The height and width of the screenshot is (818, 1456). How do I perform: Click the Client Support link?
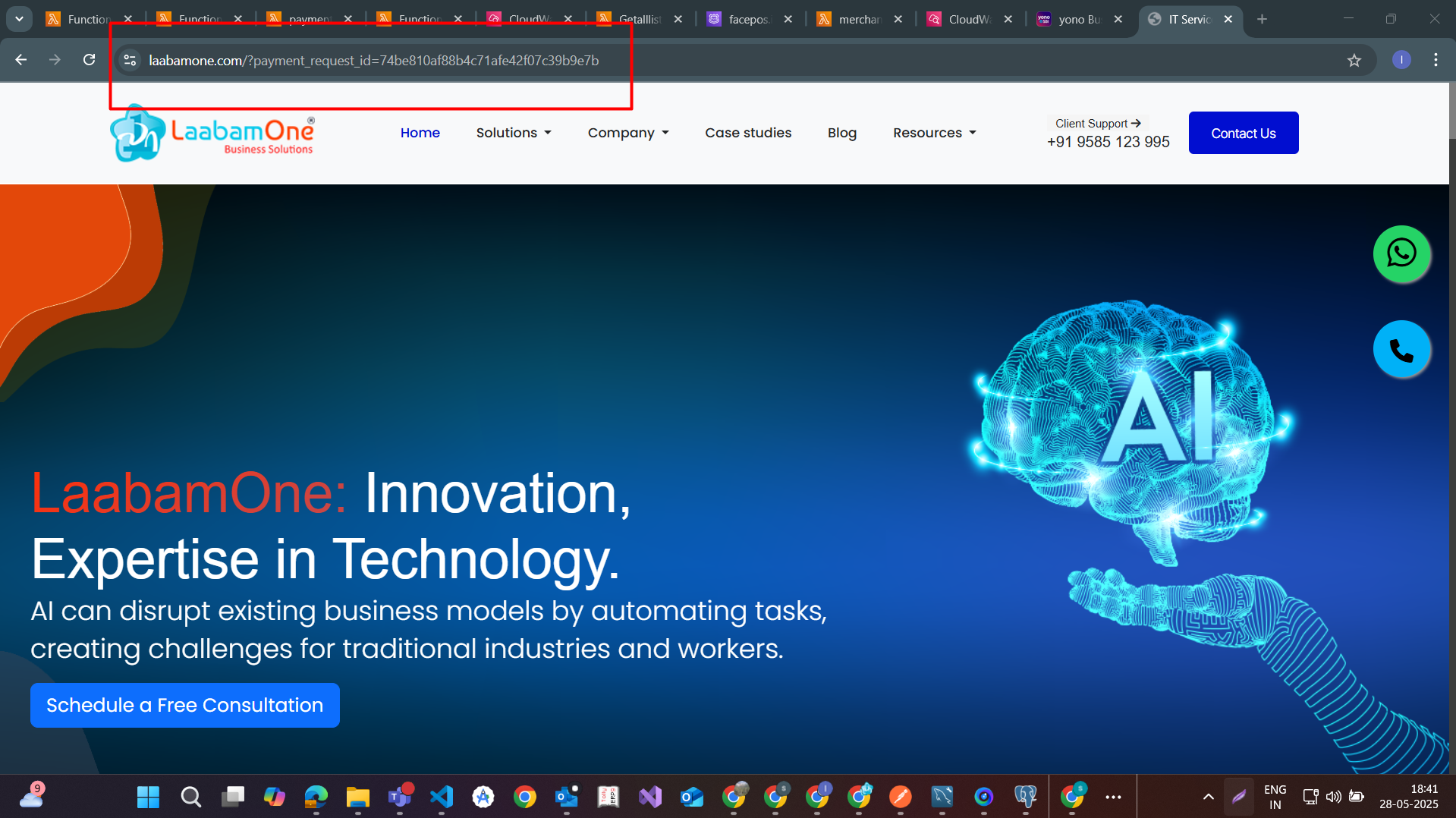pyautogui.click(x=1098, y=123)
